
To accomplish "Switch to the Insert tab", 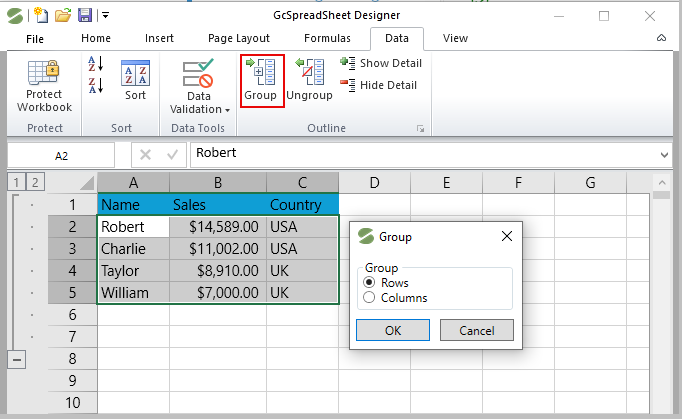I will (x=159, y=38).
